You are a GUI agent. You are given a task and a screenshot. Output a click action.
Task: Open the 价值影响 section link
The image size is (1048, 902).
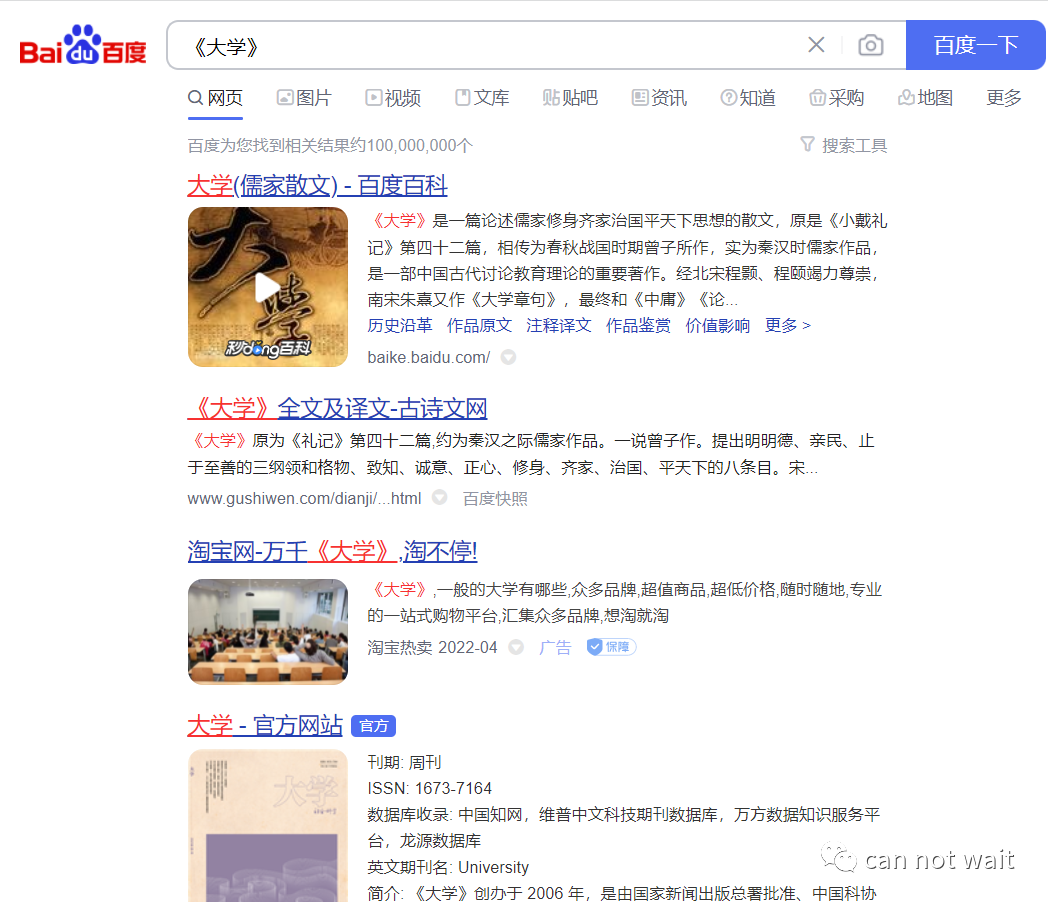pyautogui.click(x=718, y=325)
